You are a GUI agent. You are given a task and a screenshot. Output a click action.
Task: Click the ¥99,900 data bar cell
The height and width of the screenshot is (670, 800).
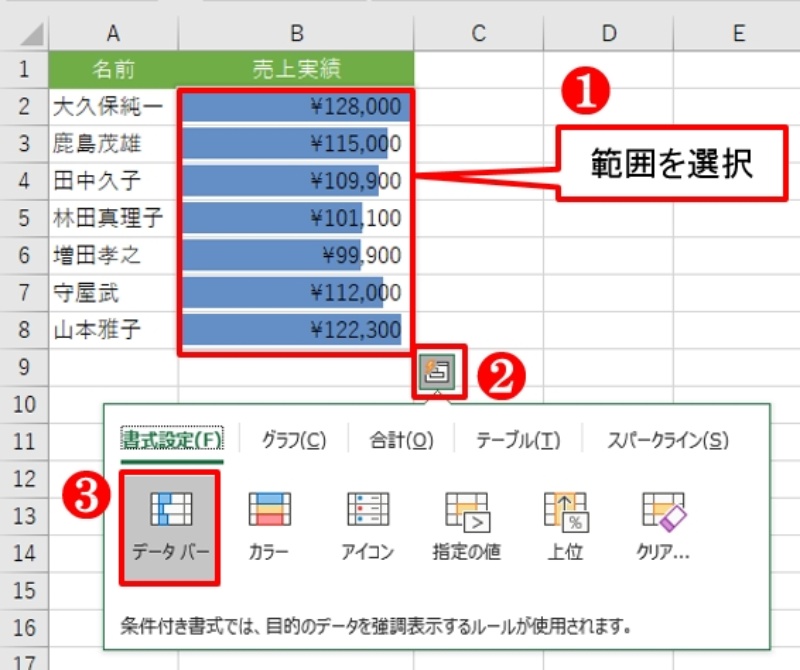pos(295,256)
